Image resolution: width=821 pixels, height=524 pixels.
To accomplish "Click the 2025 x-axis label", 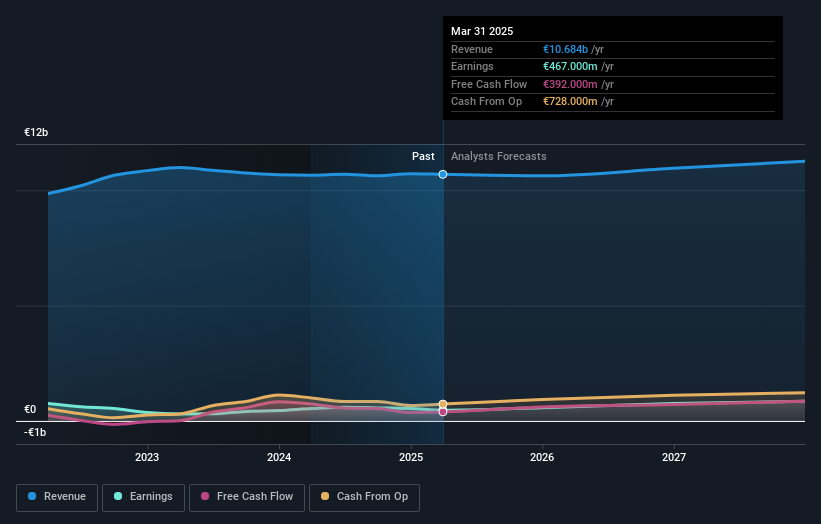I will point(411,457).
